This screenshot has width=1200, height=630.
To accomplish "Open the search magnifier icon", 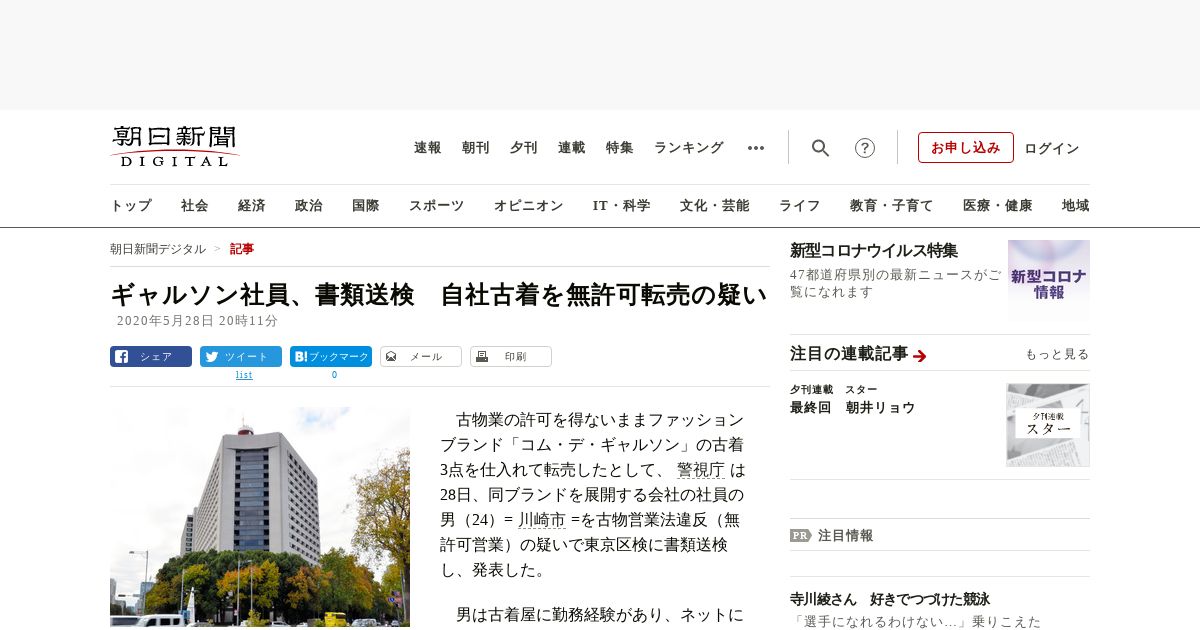I will [820, 148].
